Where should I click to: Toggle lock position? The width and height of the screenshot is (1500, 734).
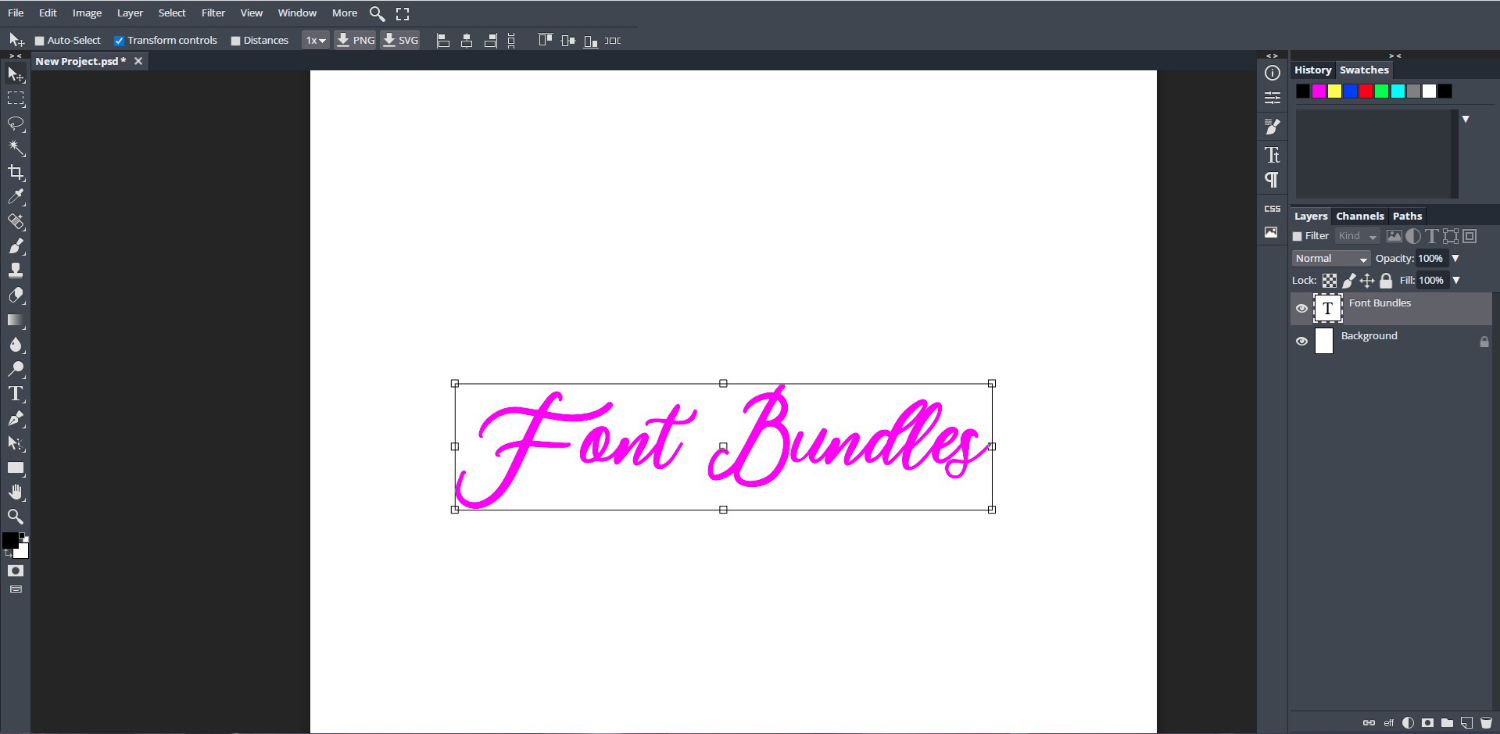tap(1367, 281)
